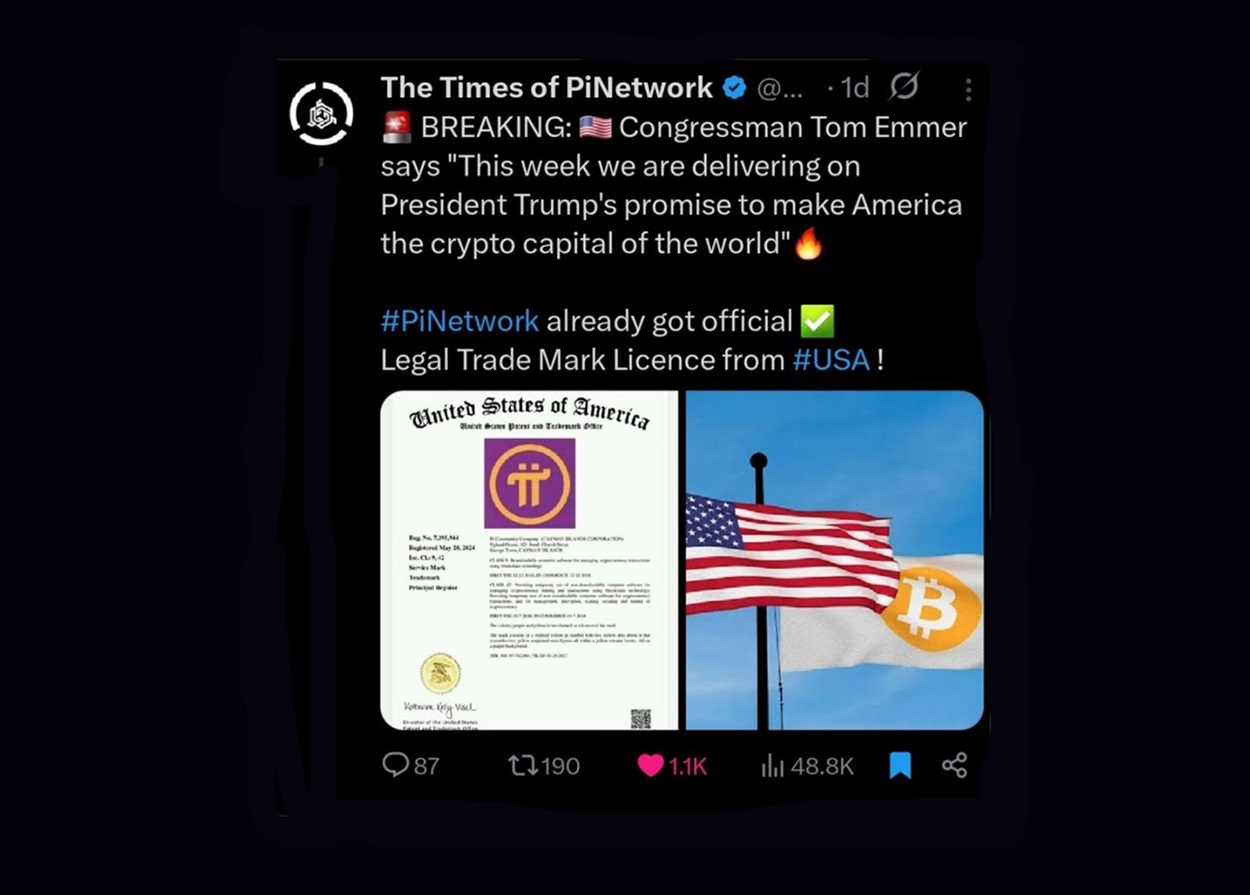Open The Times of PiNetwork profile avatar
Viewport: 1250px width, 895px height.
click(321, 115)
